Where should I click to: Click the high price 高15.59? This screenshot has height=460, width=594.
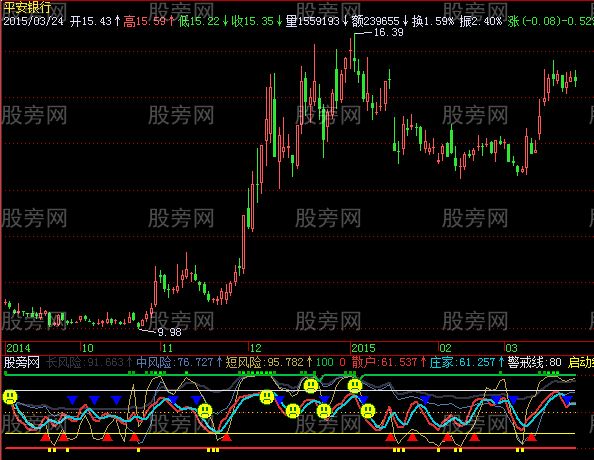click(144, 21)
